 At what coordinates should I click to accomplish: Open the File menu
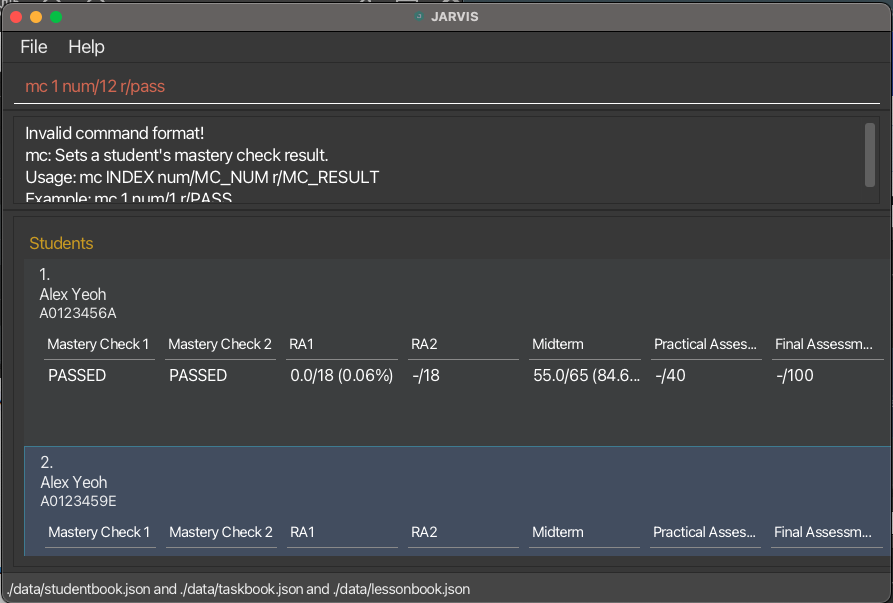34,47
